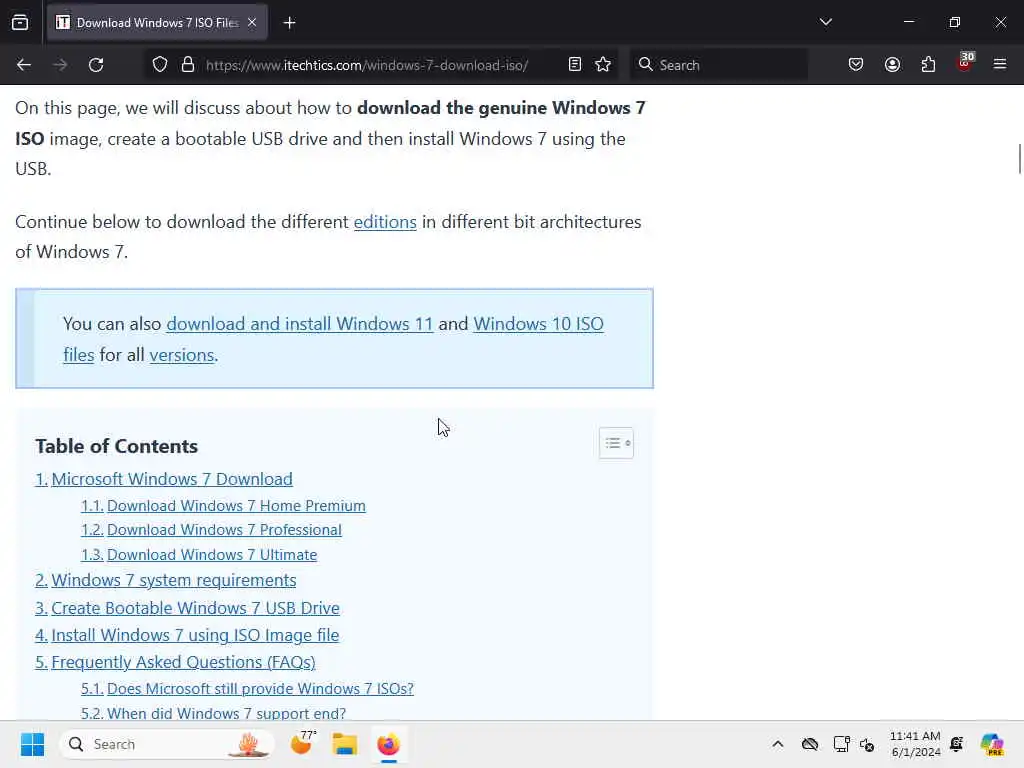Go back to previous page
The image size is (1024, 768).
coord(24,65)
